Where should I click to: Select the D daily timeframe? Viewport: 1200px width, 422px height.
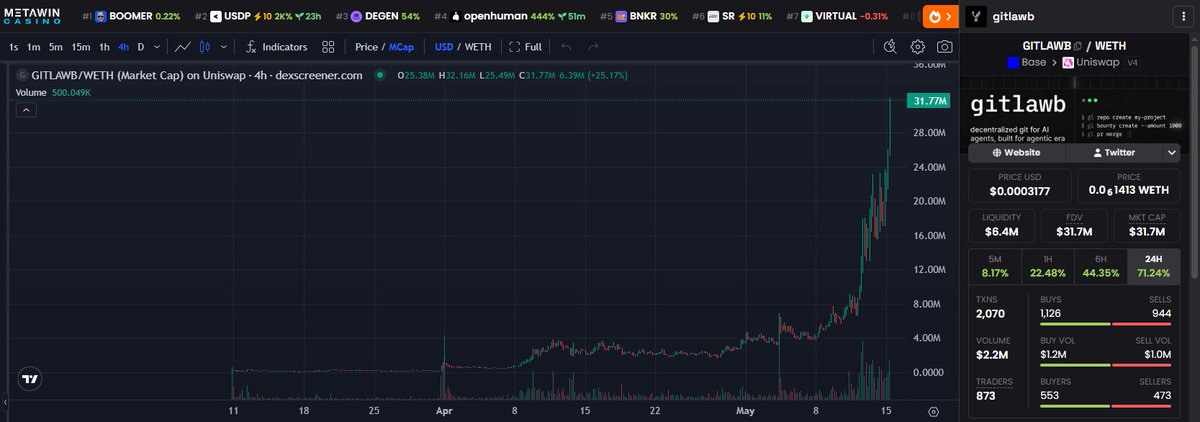tap(141, 47)
